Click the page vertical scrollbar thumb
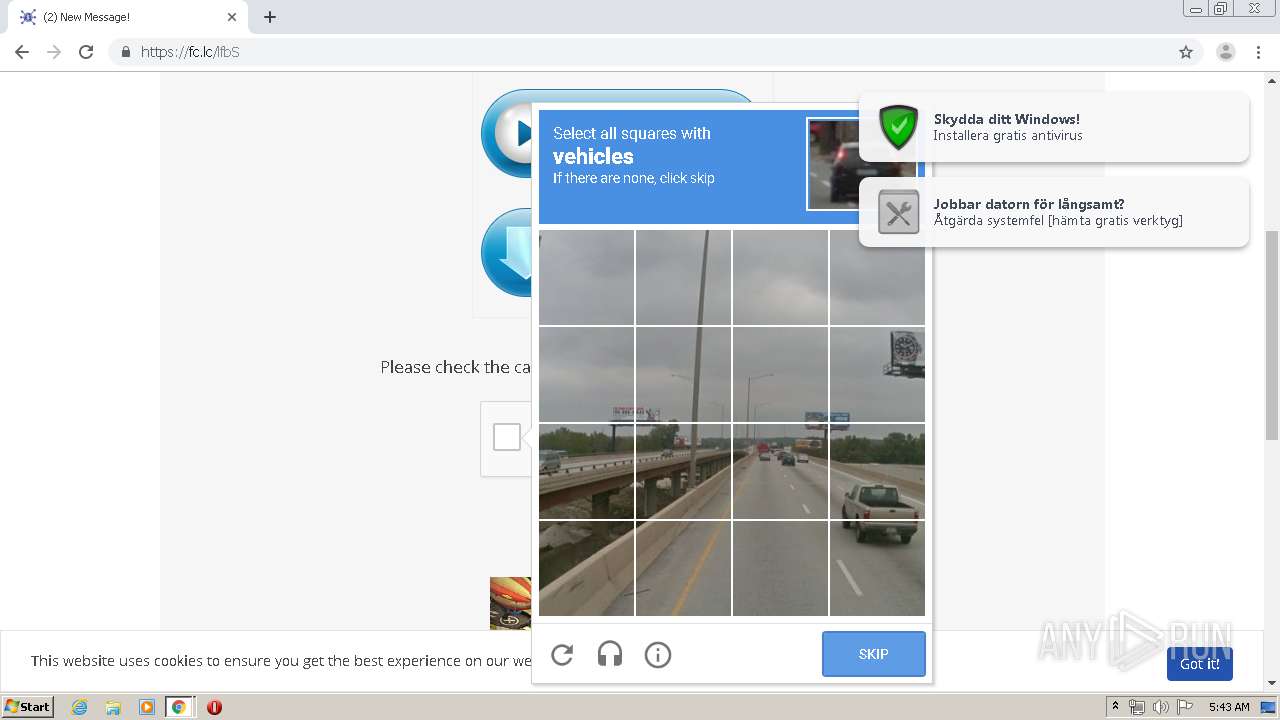The width and height of the screenshot is (1280, 720). pyautogui.click(x=1272, y=334)
